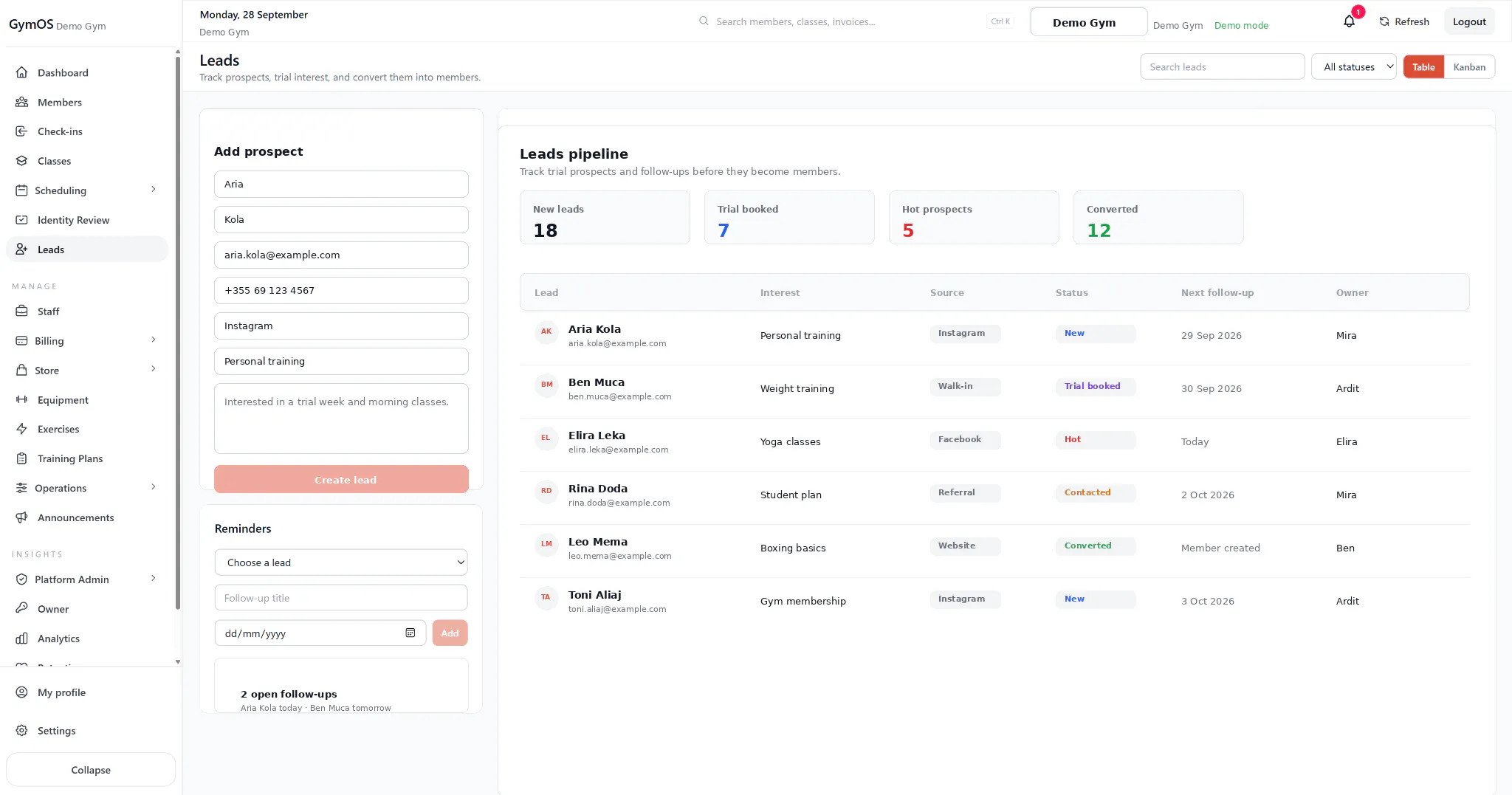This screenshot has width=1512, height=795.
Task: Click the notes textarea about trial week
Action: 341,419
